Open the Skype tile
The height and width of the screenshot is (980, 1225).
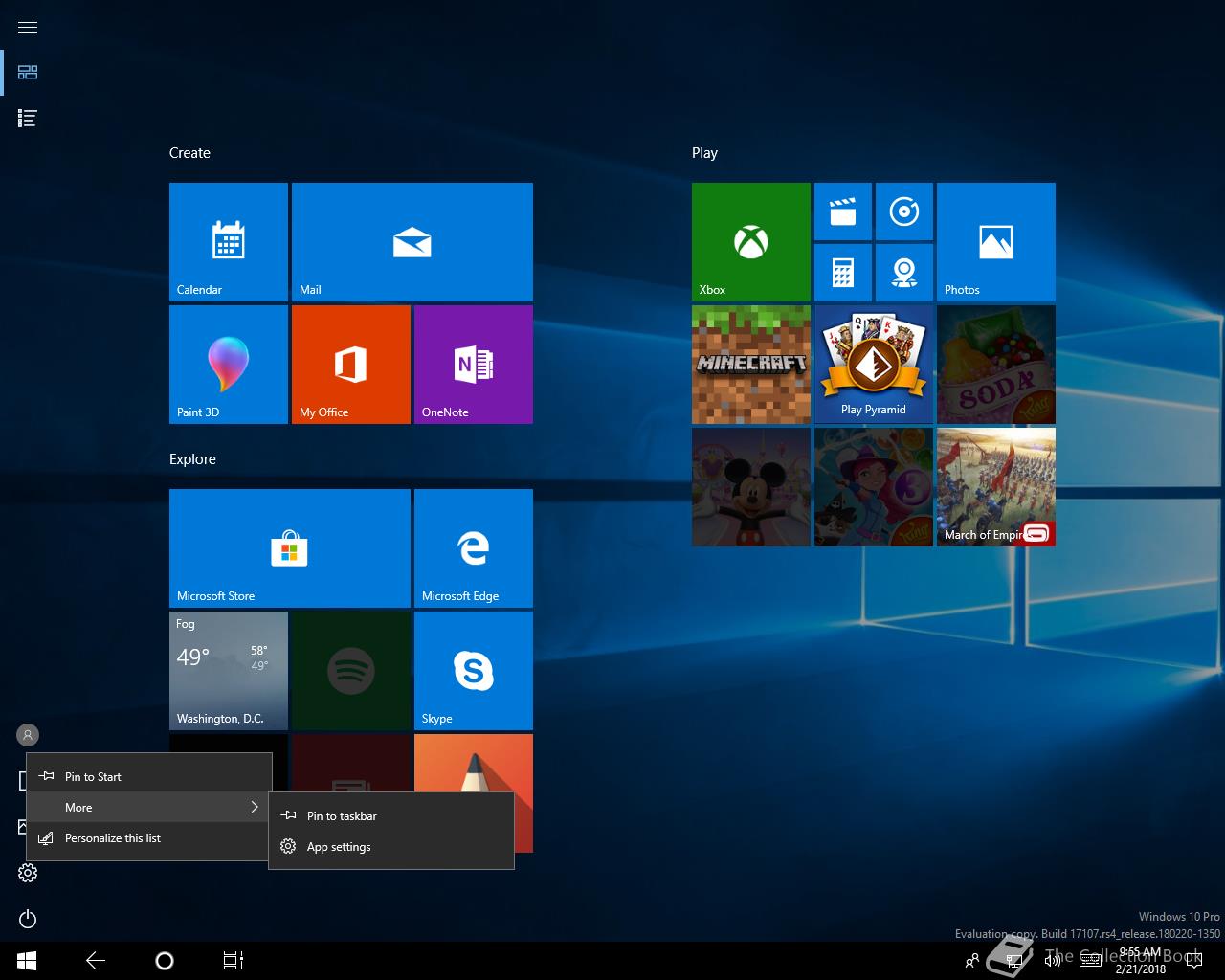click(474, 671)
